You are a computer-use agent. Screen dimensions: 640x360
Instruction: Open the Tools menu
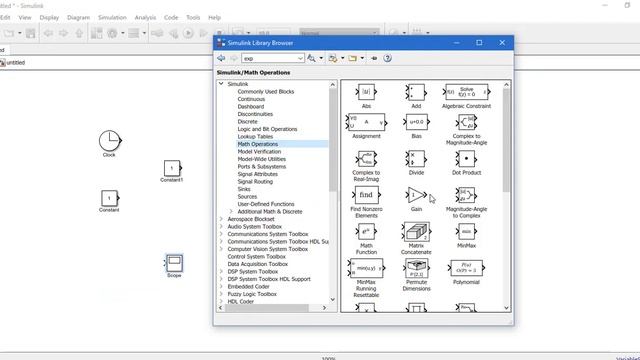193,18
